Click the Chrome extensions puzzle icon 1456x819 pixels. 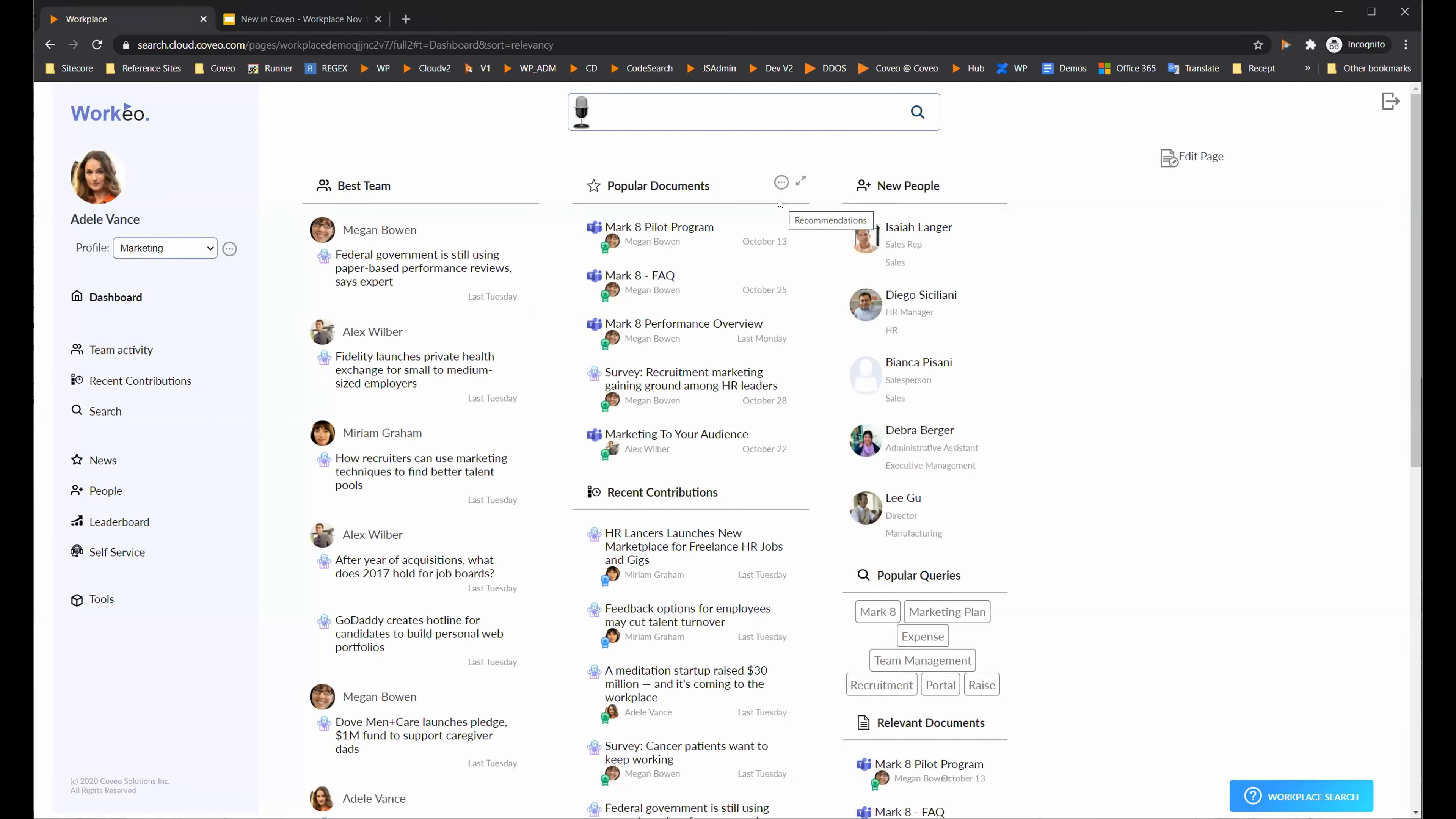pyautogui.click(x=1311, y=45)
